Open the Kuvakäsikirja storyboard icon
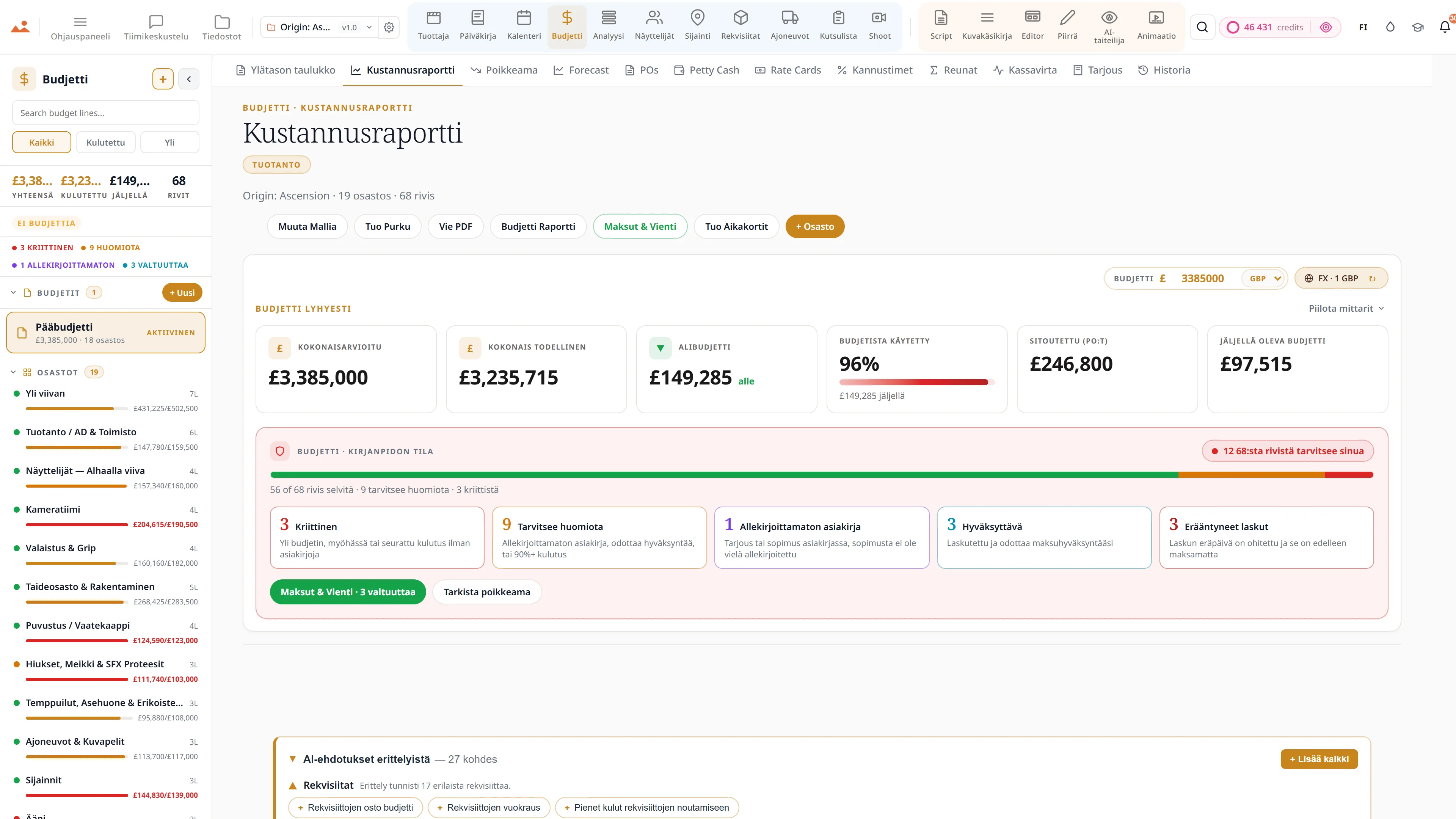Image resolution: width=1456 pixels, height=819 pixels. (987, 18)
